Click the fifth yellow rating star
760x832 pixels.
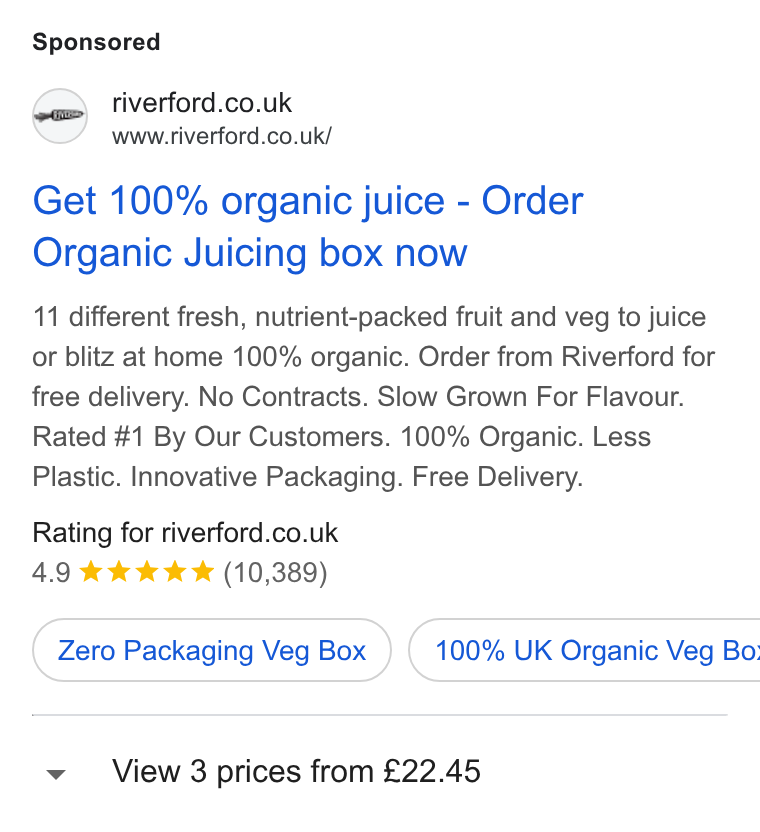(203, 572)
